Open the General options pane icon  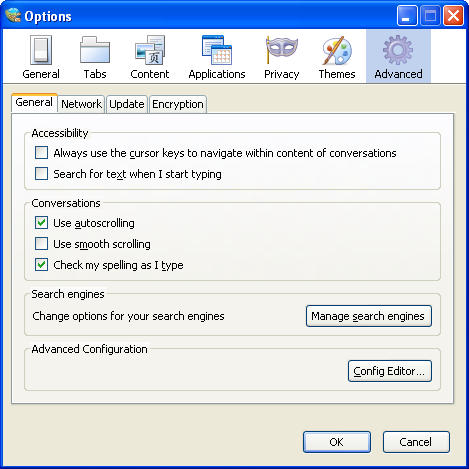coord(41,57)
